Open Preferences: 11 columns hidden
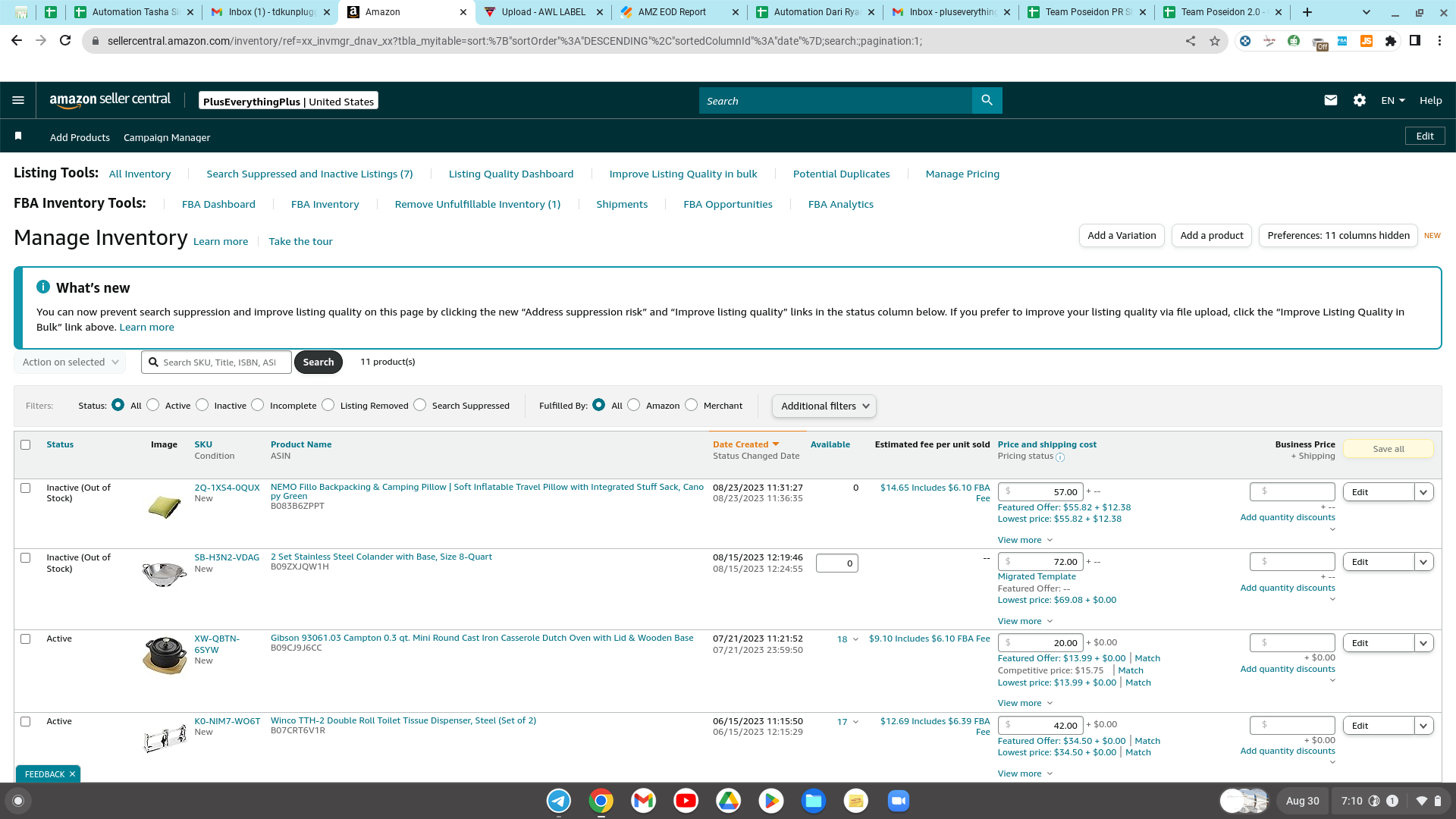 pyautogui.click(x=1338, y=235)
